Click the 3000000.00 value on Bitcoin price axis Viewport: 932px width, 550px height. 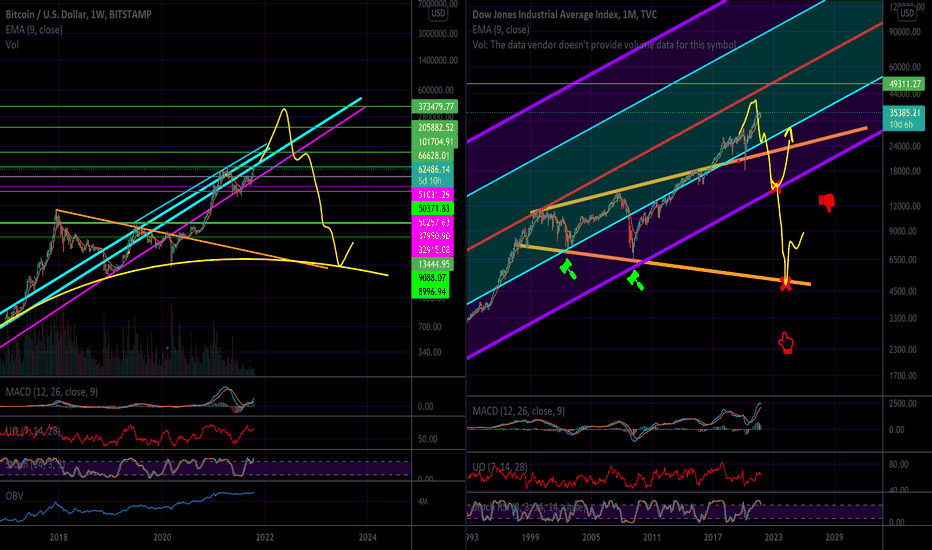(x=437, y=34)
